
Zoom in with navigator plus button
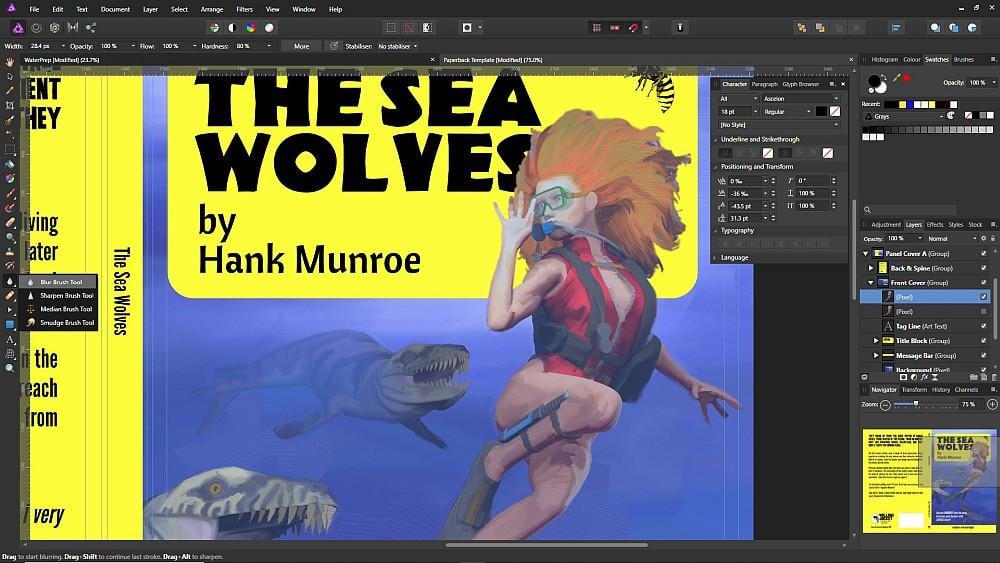pos(992,404)
